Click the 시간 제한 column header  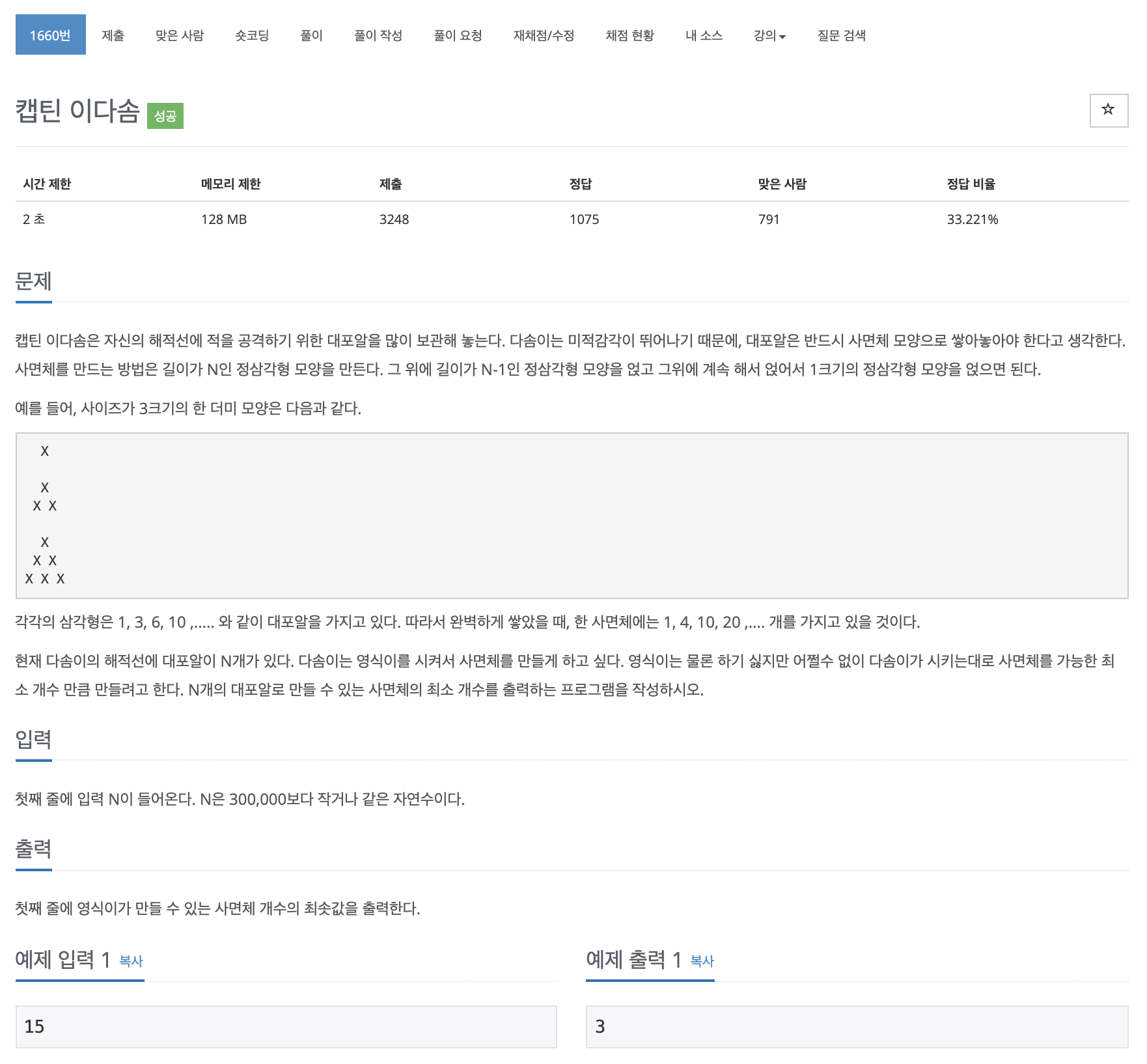pos(47,184)
